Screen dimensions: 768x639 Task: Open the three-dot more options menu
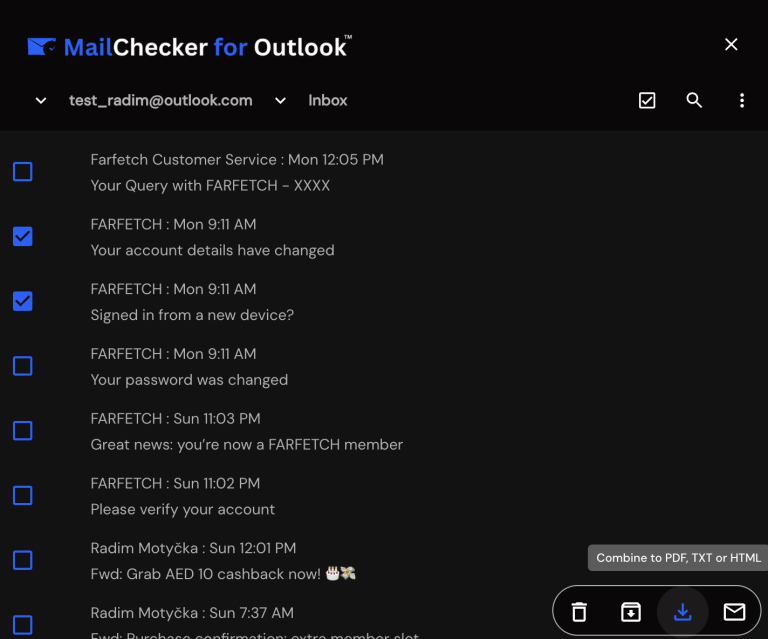[x=742, y=100]
